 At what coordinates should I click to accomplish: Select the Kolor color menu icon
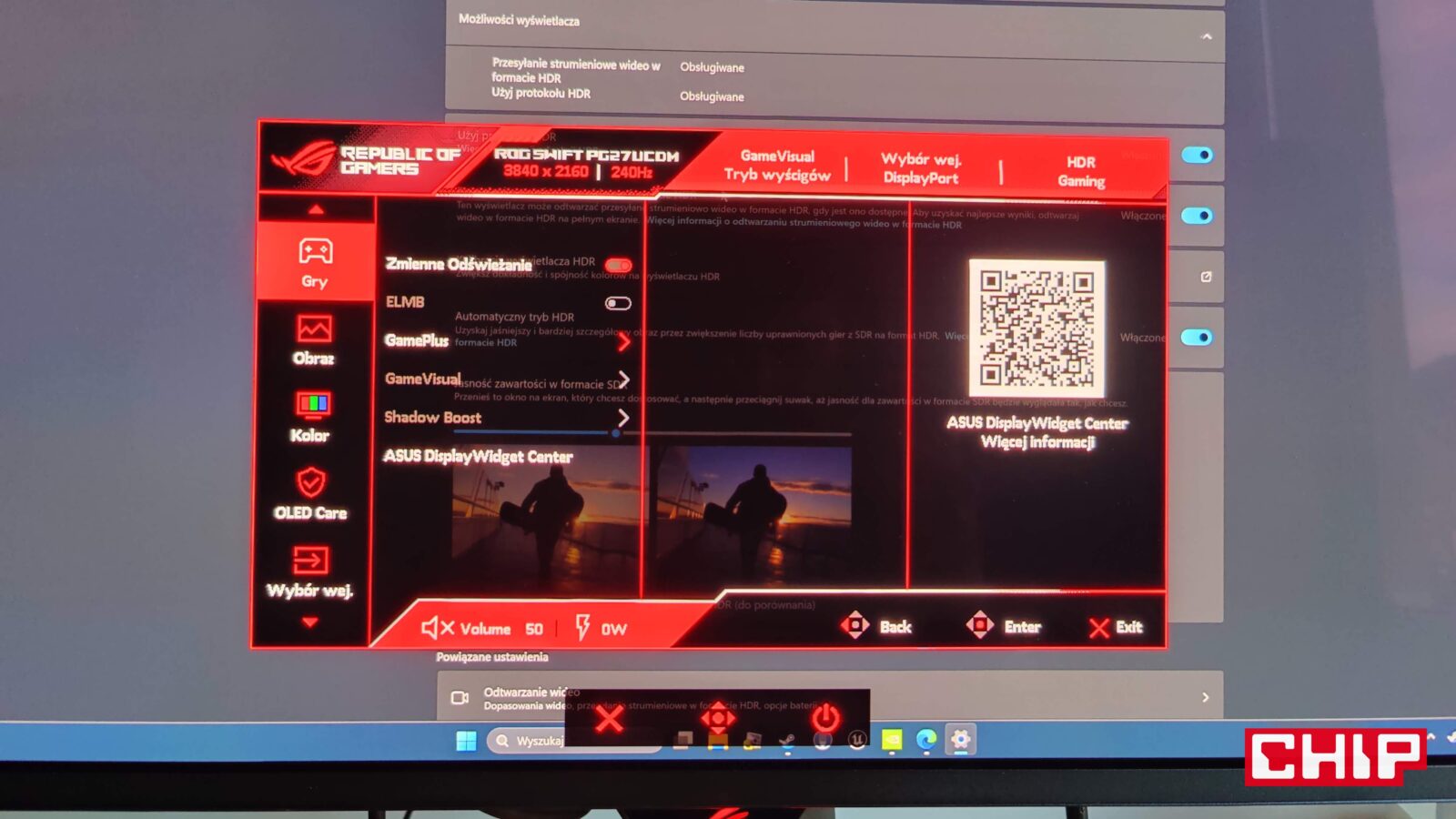pyautogui.click(x=313, y=404)
